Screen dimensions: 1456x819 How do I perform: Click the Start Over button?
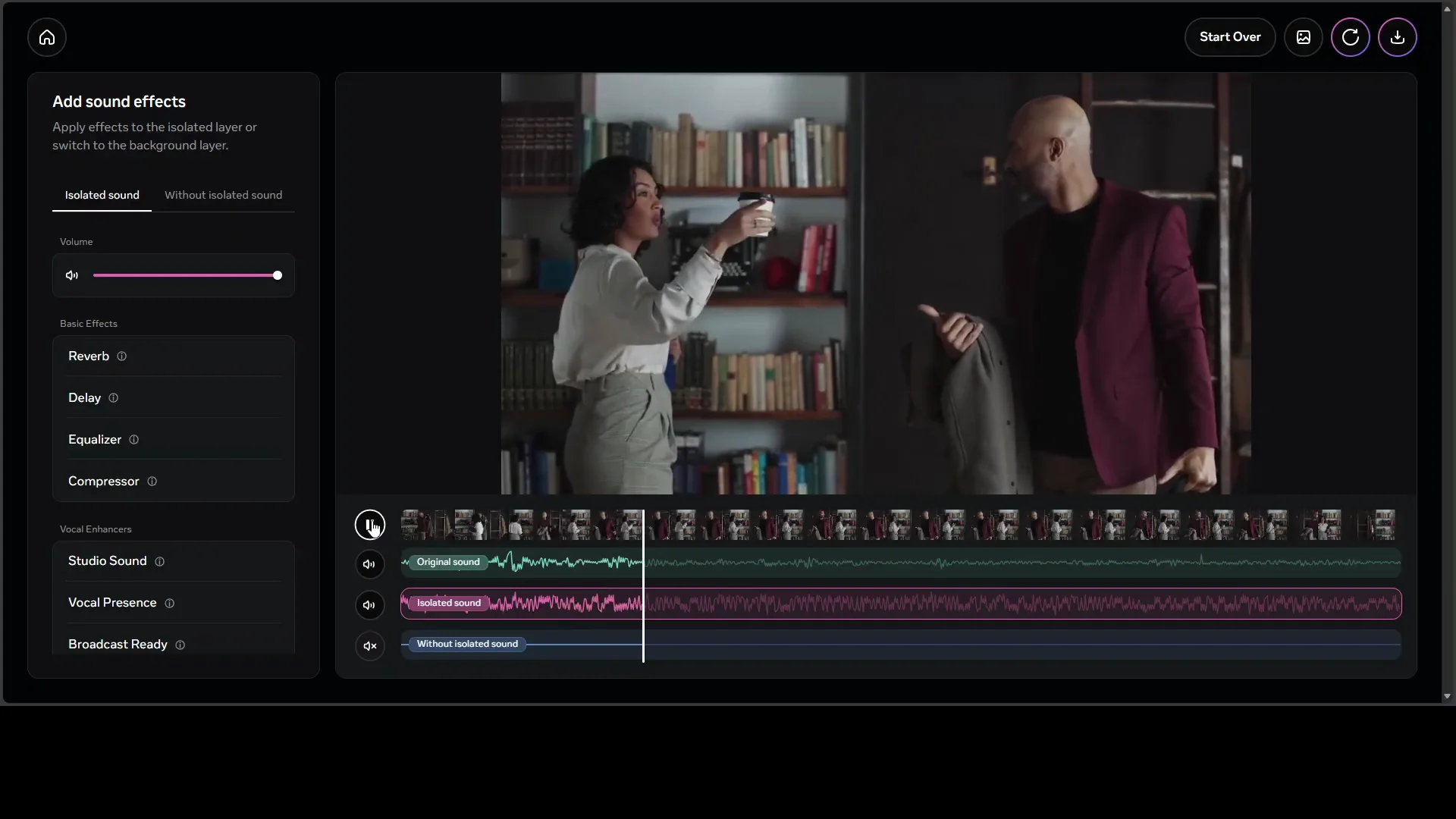click(x=1229, y=37)
